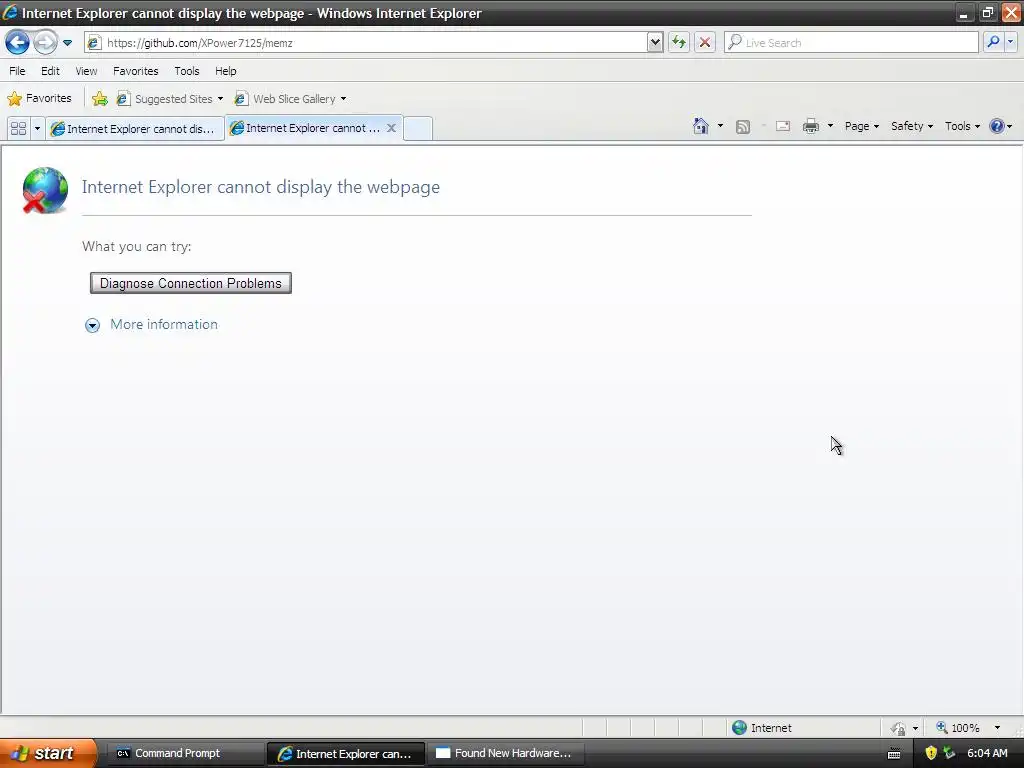The width and height of the screenshot is (1024, 768).
Task: Open the Help menu
Action: [225, 71]
